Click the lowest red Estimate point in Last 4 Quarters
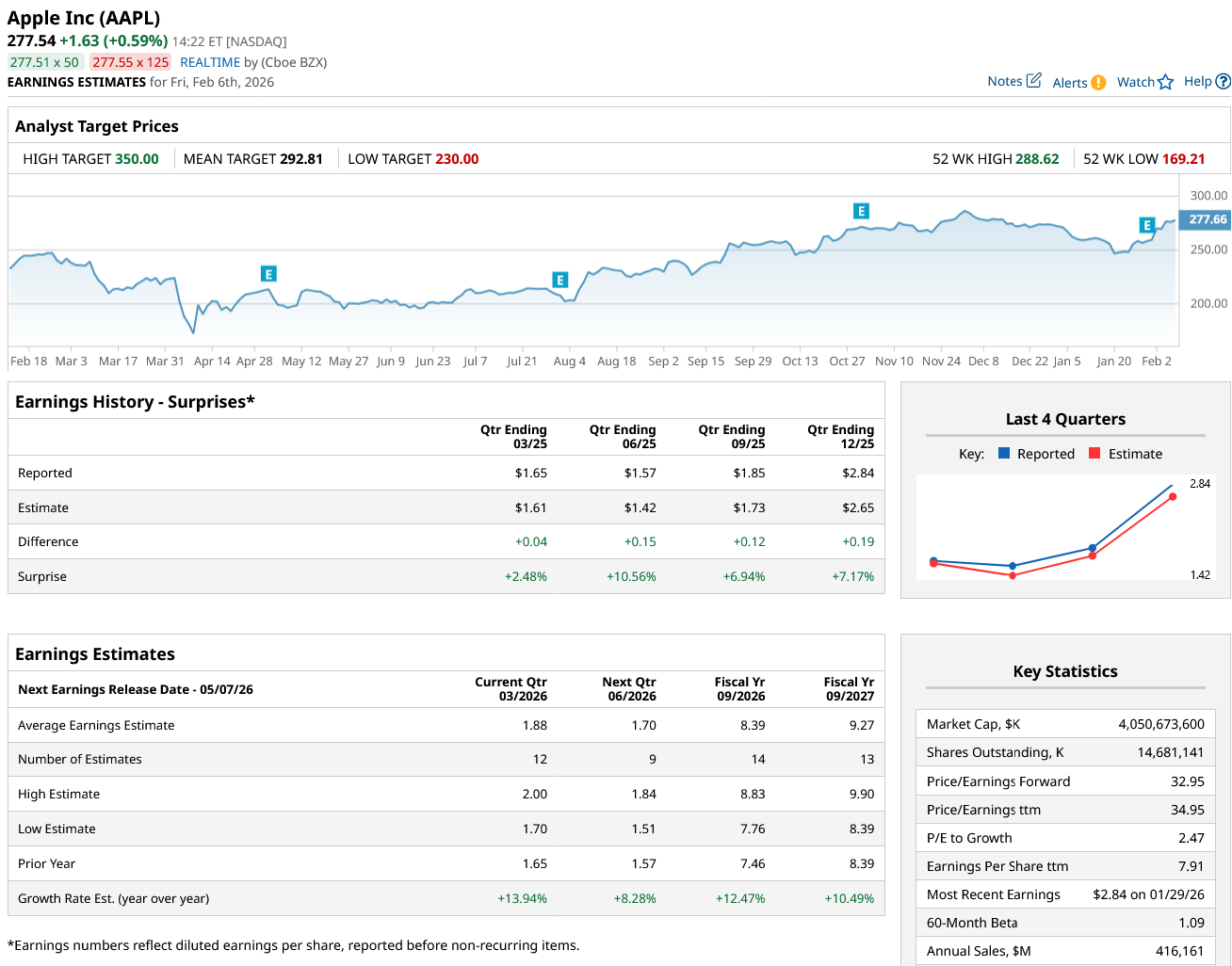This screenshot has height=966, width=1232. pyautogui.click(x=1013, y=575)
